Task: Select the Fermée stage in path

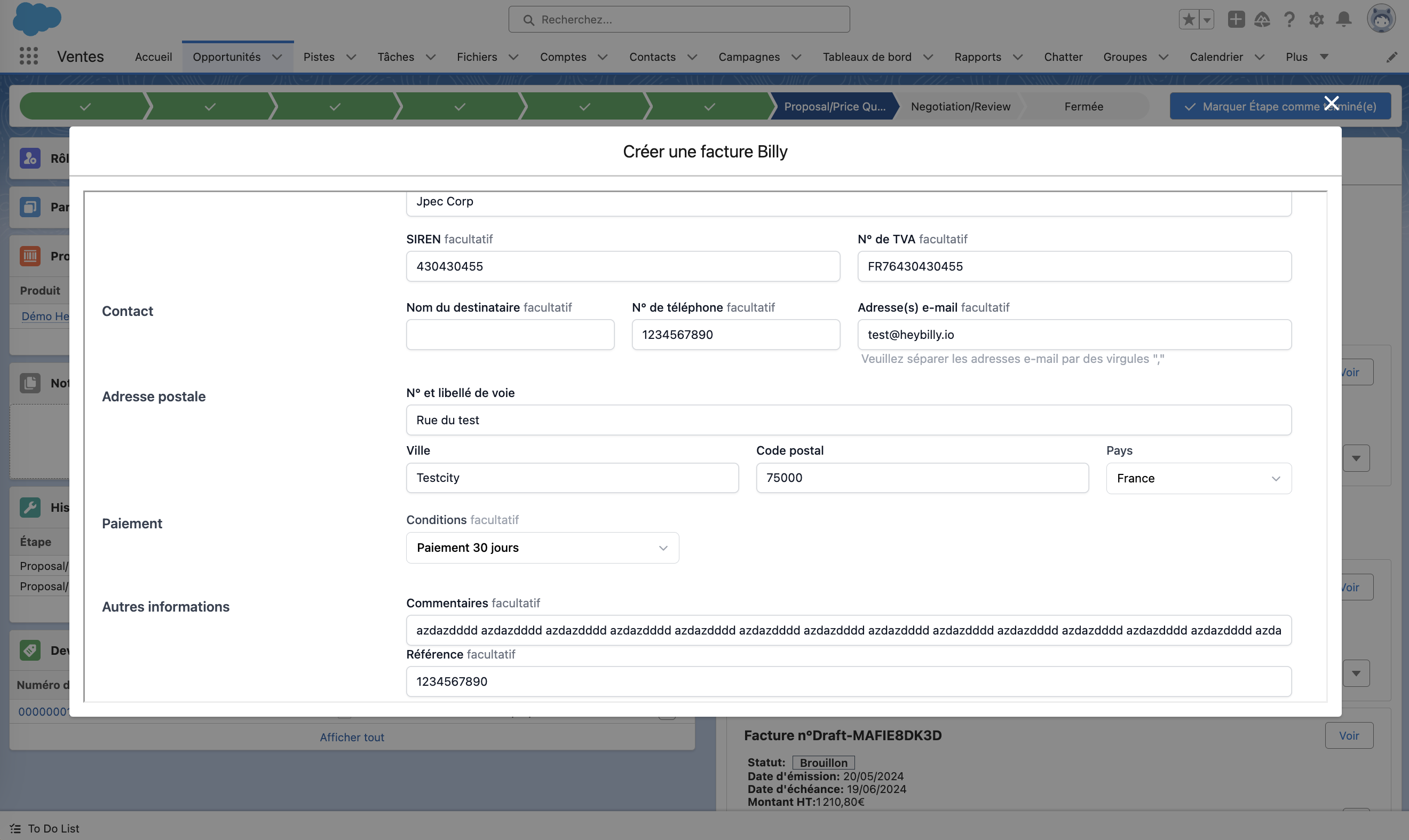Action: (1083, 106)
